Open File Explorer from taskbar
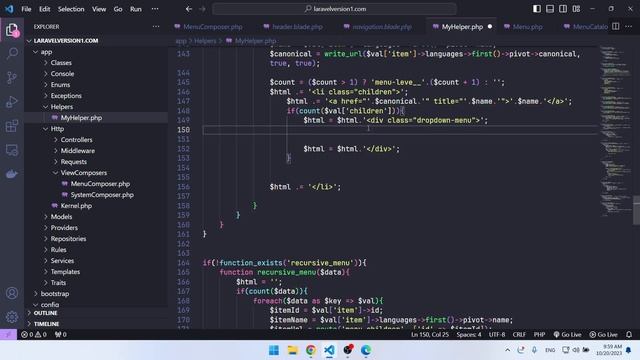The image size is (640, 360). [x=293, y=350]
